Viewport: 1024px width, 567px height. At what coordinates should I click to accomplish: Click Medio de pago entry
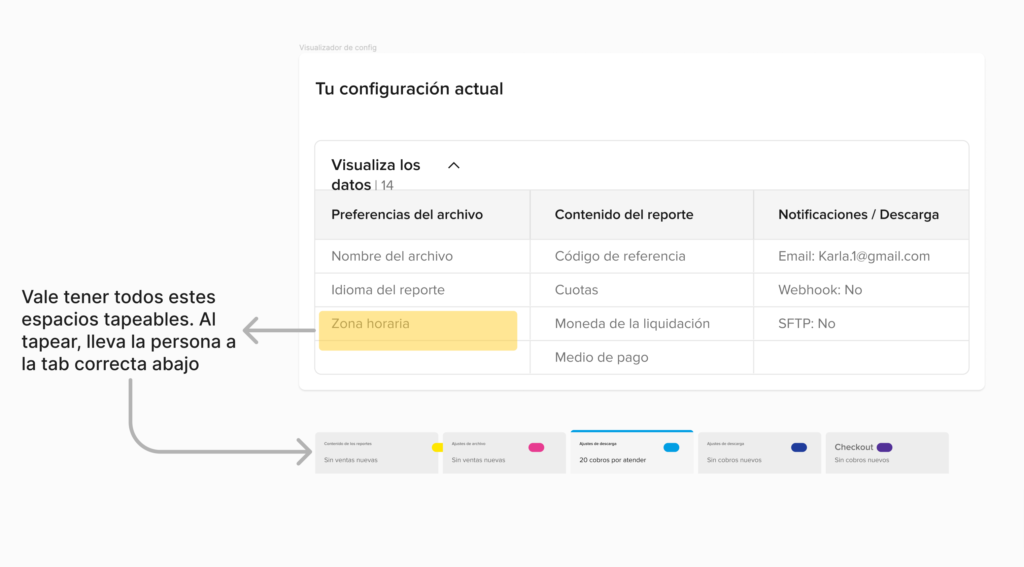[x=602, y=358]
